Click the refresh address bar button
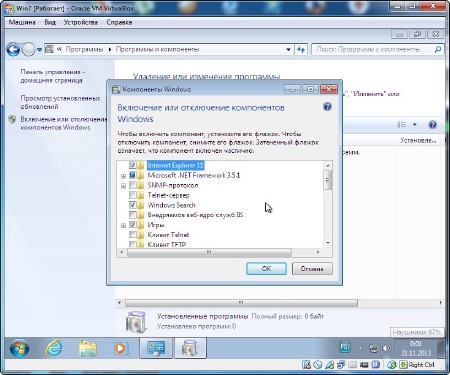Viewport: 450px width, 375px height. (x=301, y=50)
